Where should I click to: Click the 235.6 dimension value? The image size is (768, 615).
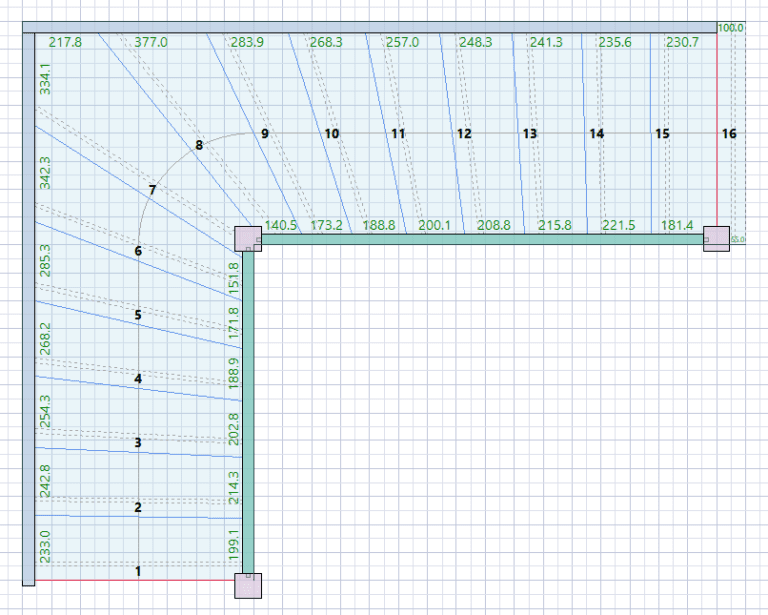tap(615, 42)
